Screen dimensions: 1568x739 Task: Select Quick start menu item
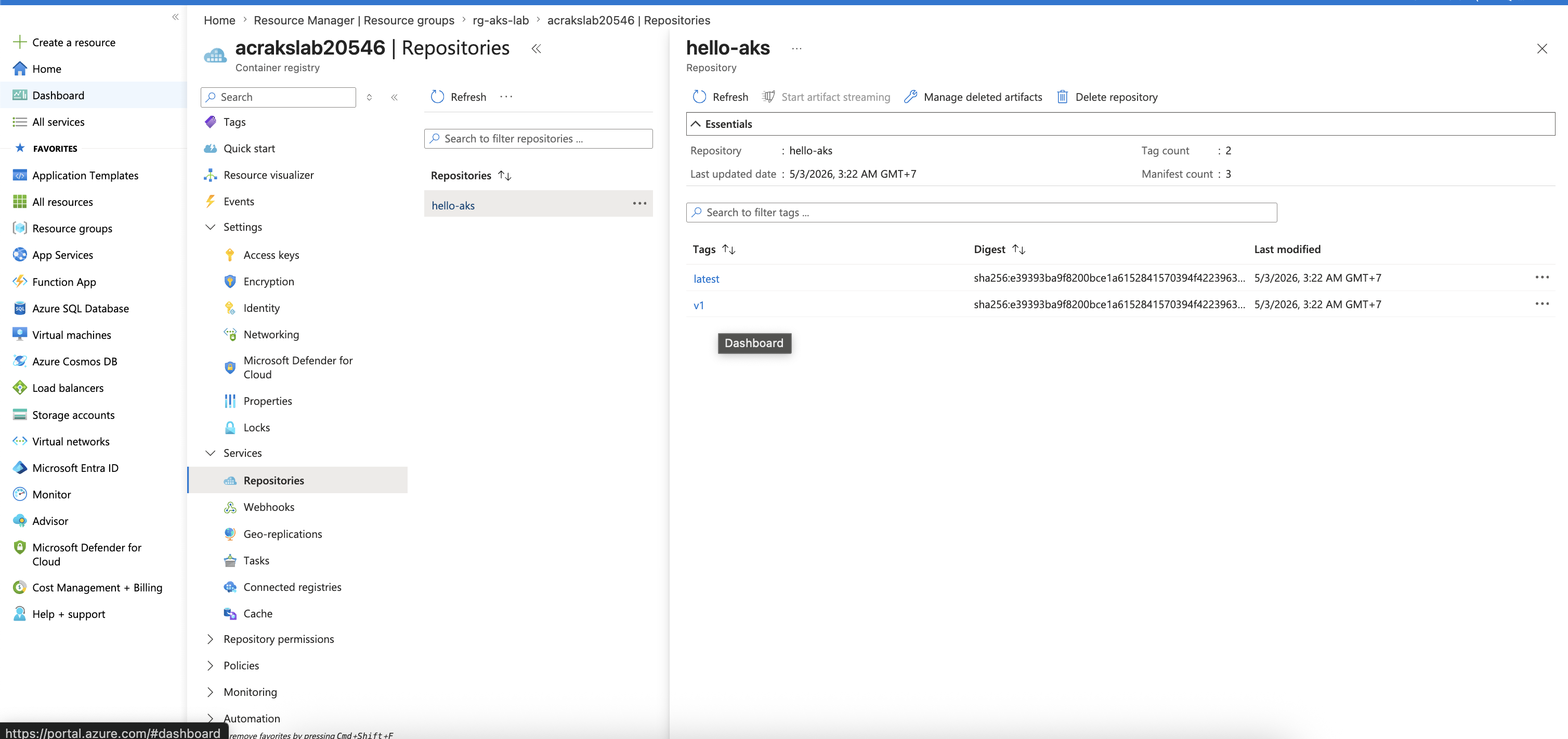coord(249,148)
